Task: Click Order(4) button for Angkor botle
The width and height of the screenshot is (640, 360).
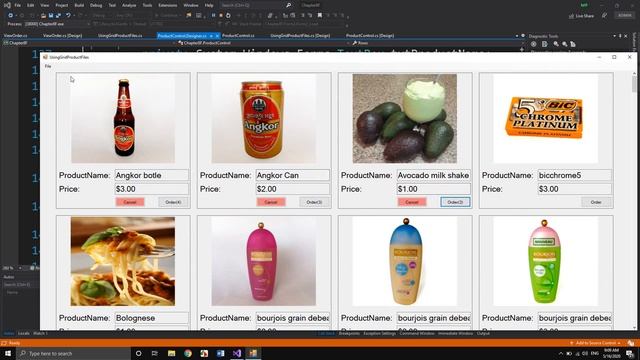Action: [173, 202]
